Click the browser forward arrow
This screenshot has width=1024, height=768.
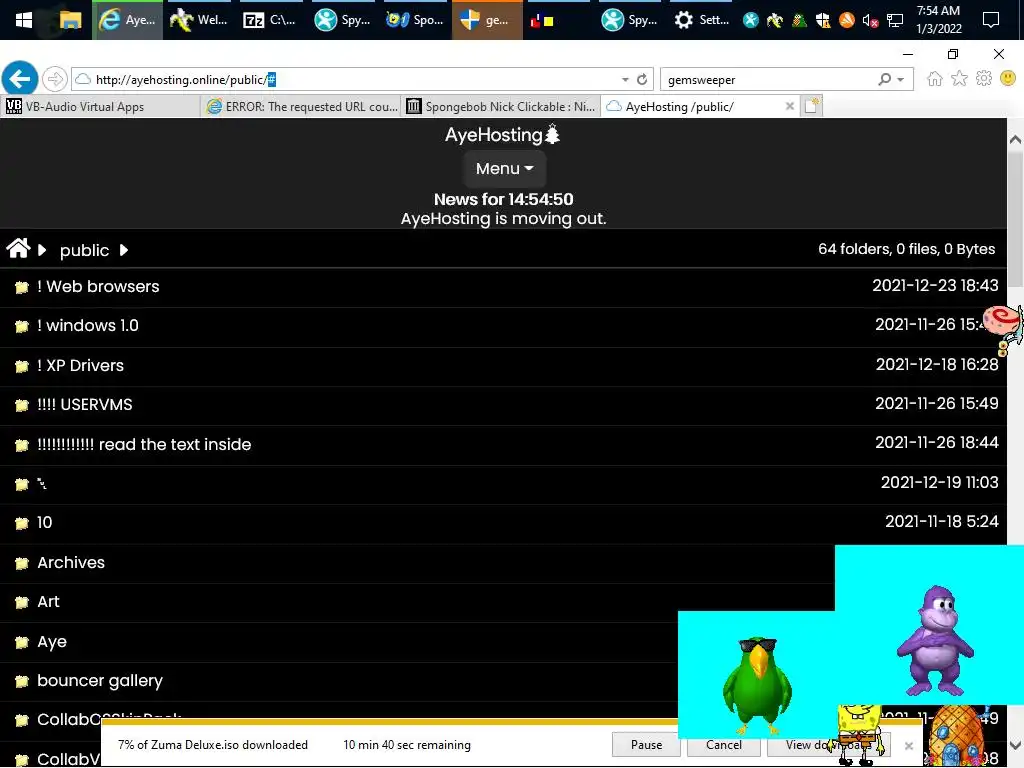[55, 79]
